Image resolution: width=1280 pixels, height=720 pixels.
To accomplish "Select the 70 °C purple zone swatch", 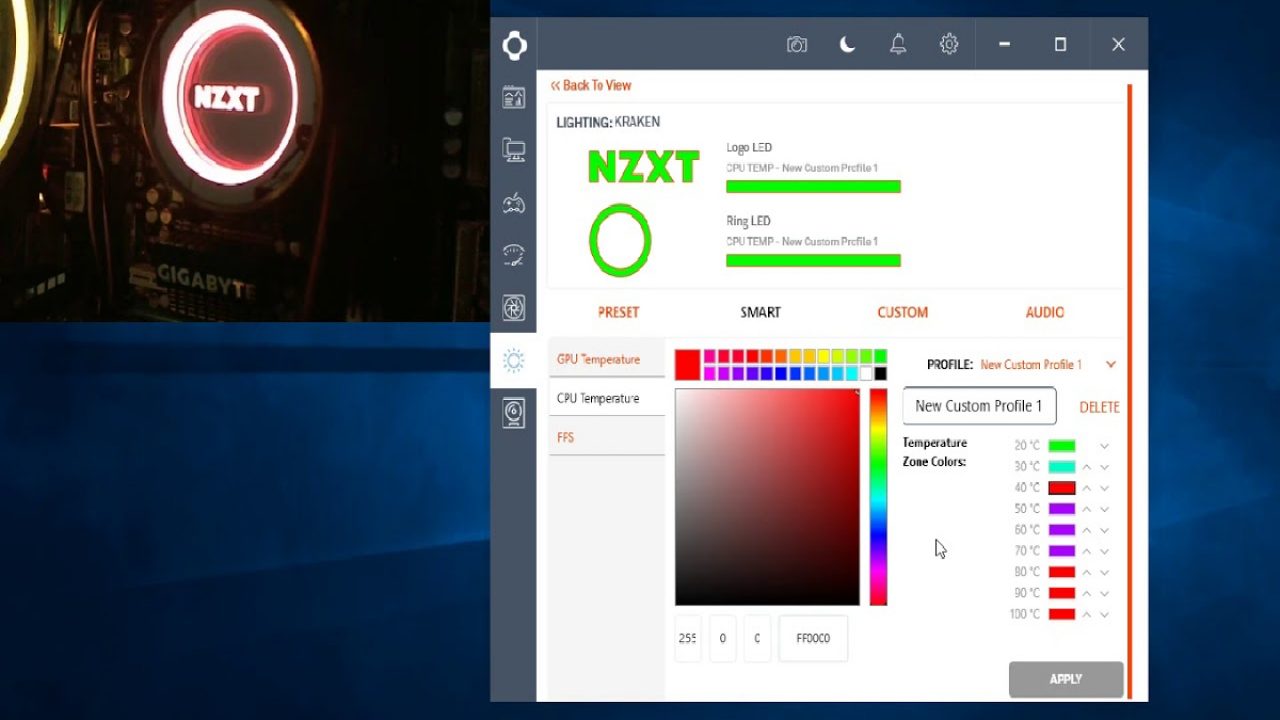I will point(1062,551).
